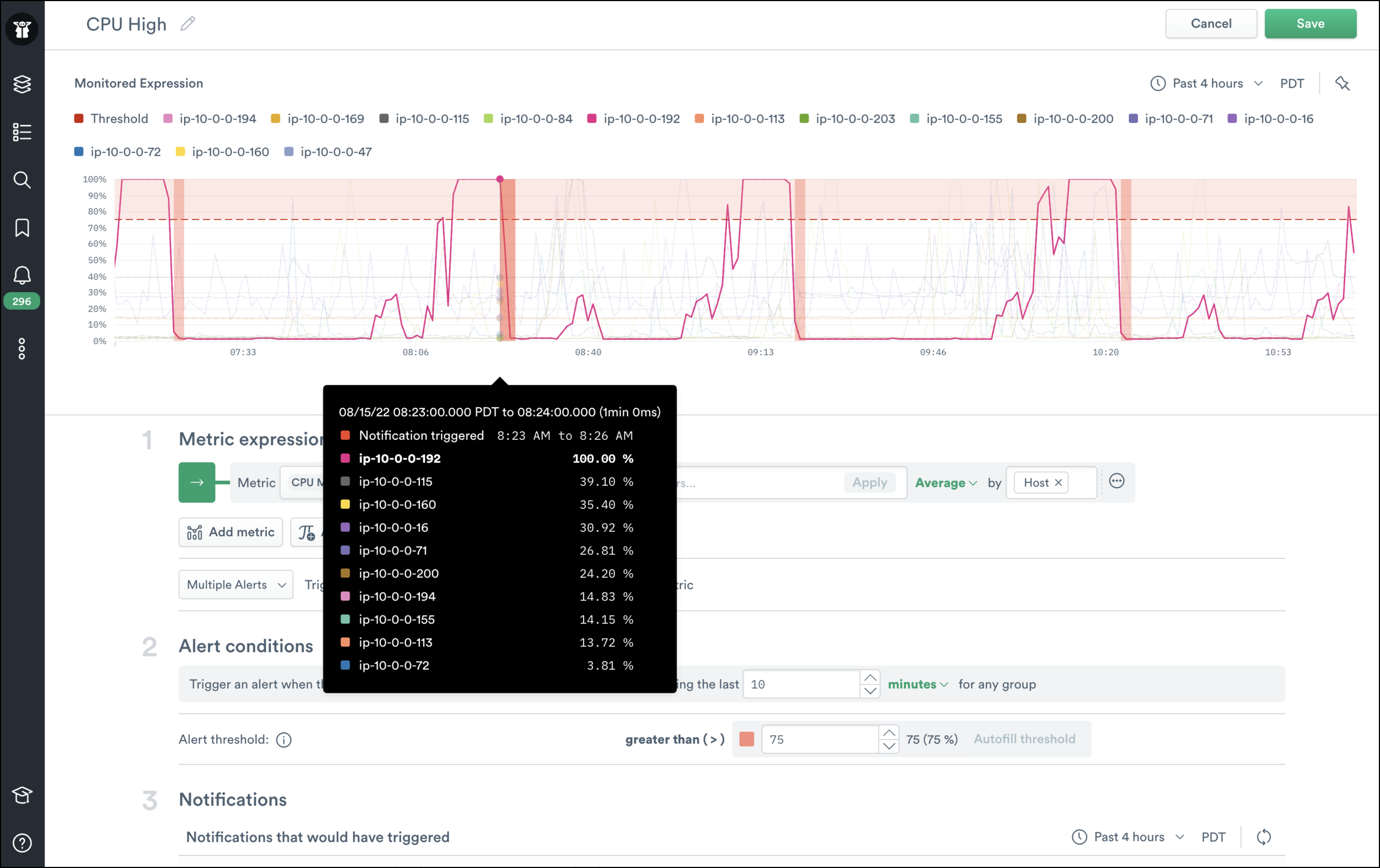Click ip-10-0-0-115 39.10 % tooltip row

click(487, 482)
